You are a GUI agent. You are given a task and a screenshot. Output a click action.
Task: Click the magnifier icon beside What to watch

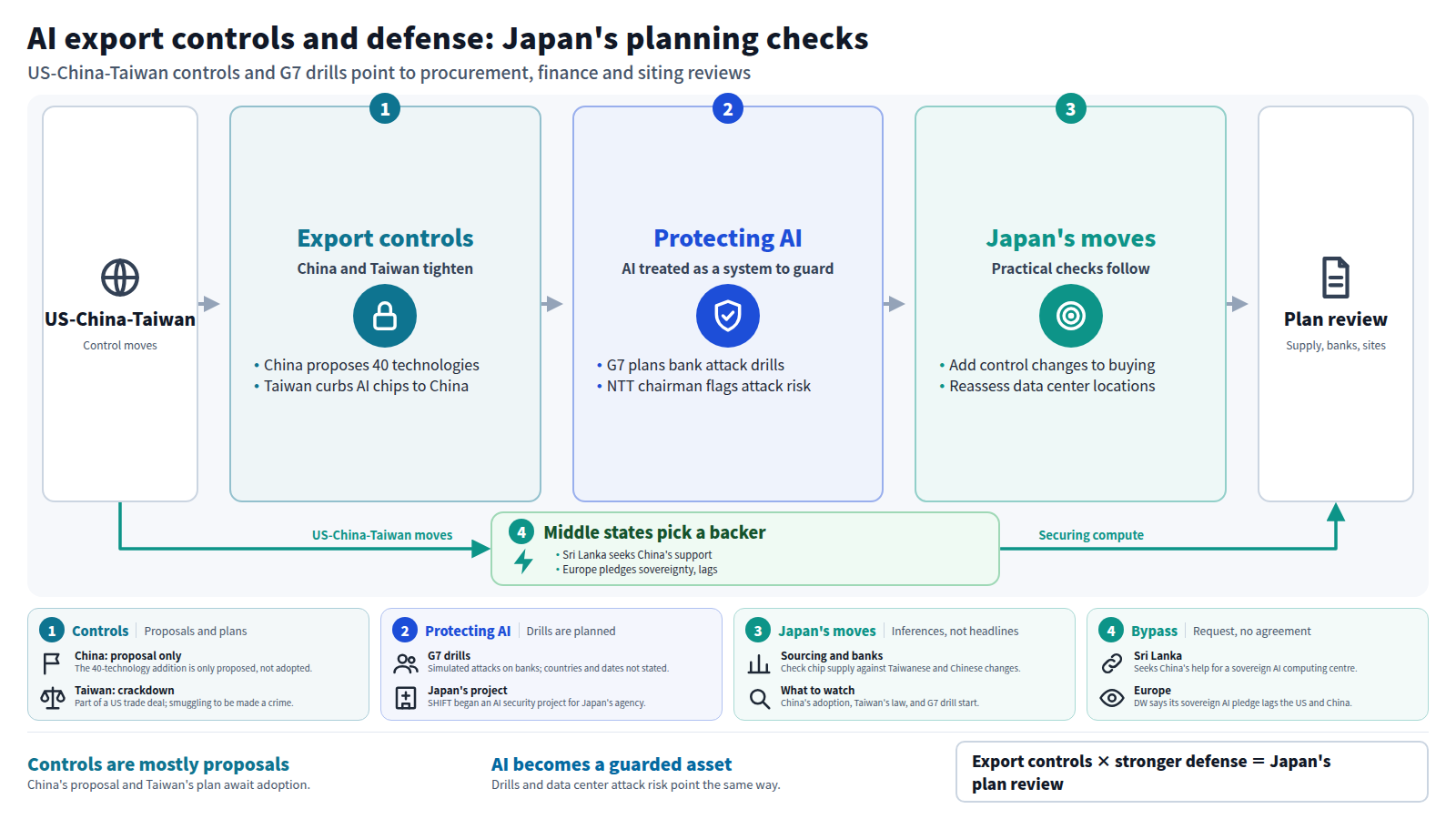pos(759,698)
